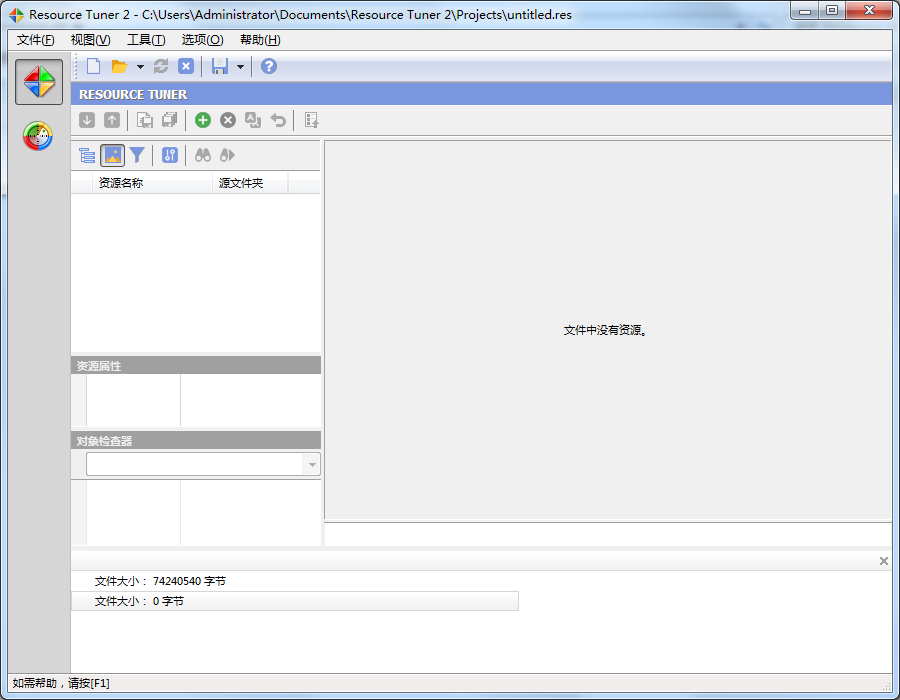Toggle the image thumbnail view button

pyautogui.click(x=112, y=155)
